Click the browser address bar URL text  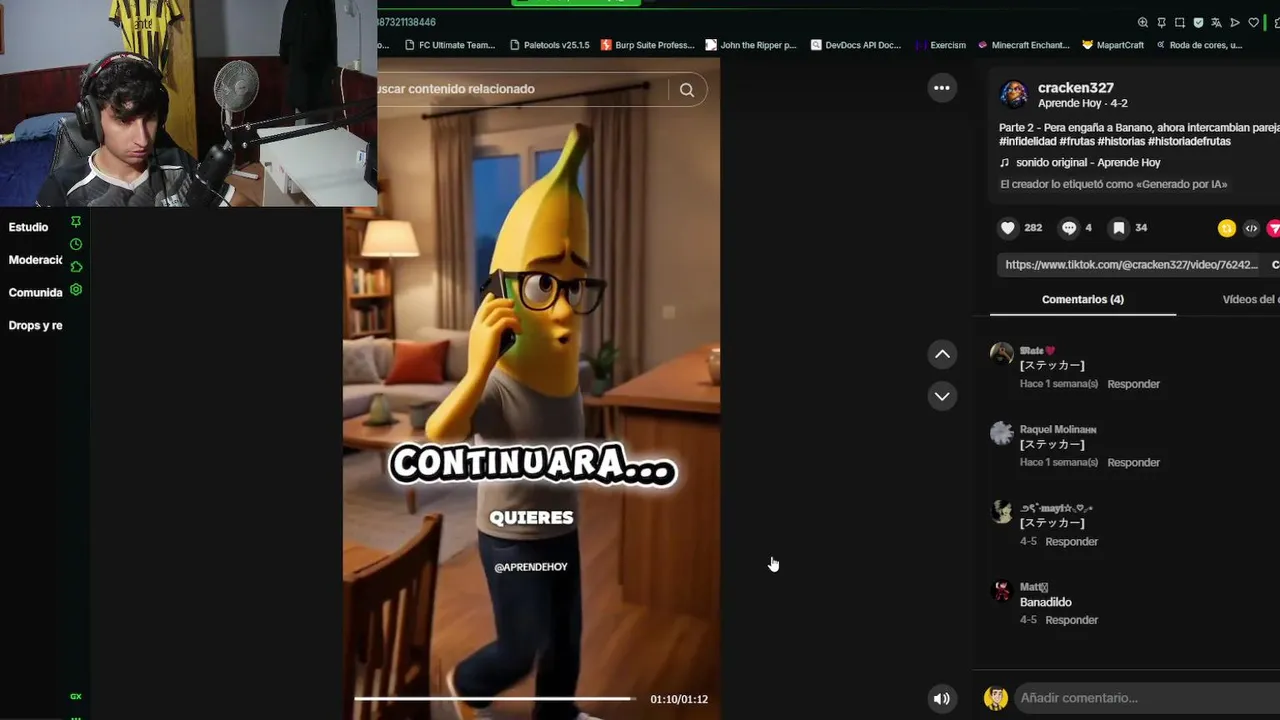405,22
